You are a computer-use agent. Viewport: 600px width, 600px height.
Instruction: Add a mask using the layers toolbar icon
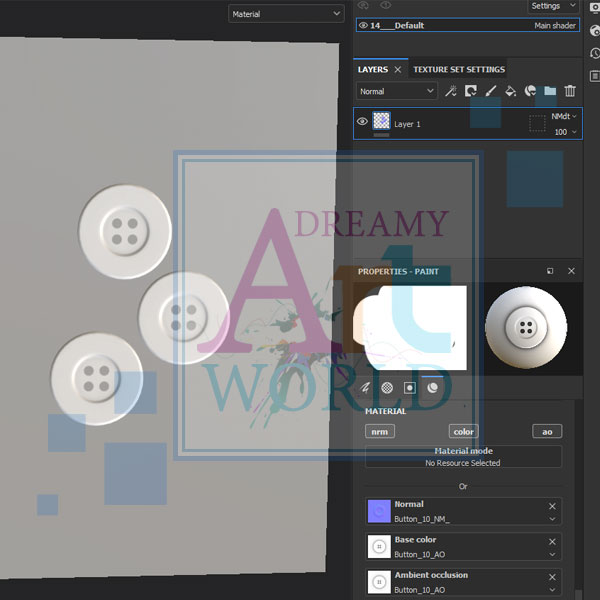click(471, 91)
